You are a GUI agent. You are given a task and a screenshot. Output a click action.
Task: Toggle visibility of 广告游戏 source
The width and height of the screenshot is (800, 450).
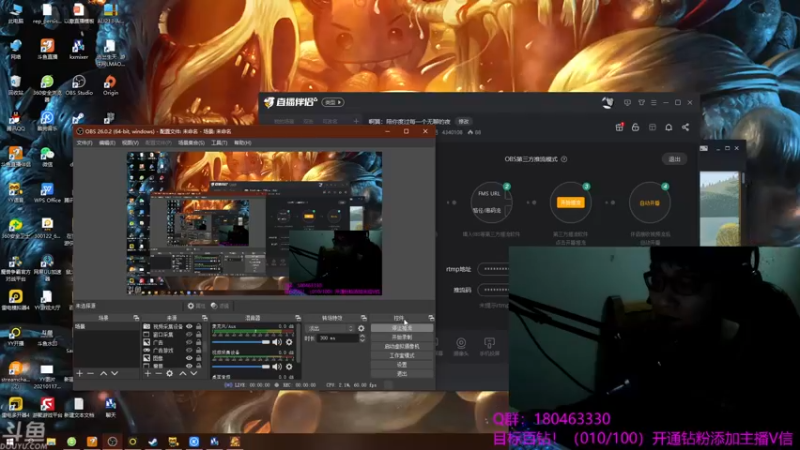click(x=189, y=351)
